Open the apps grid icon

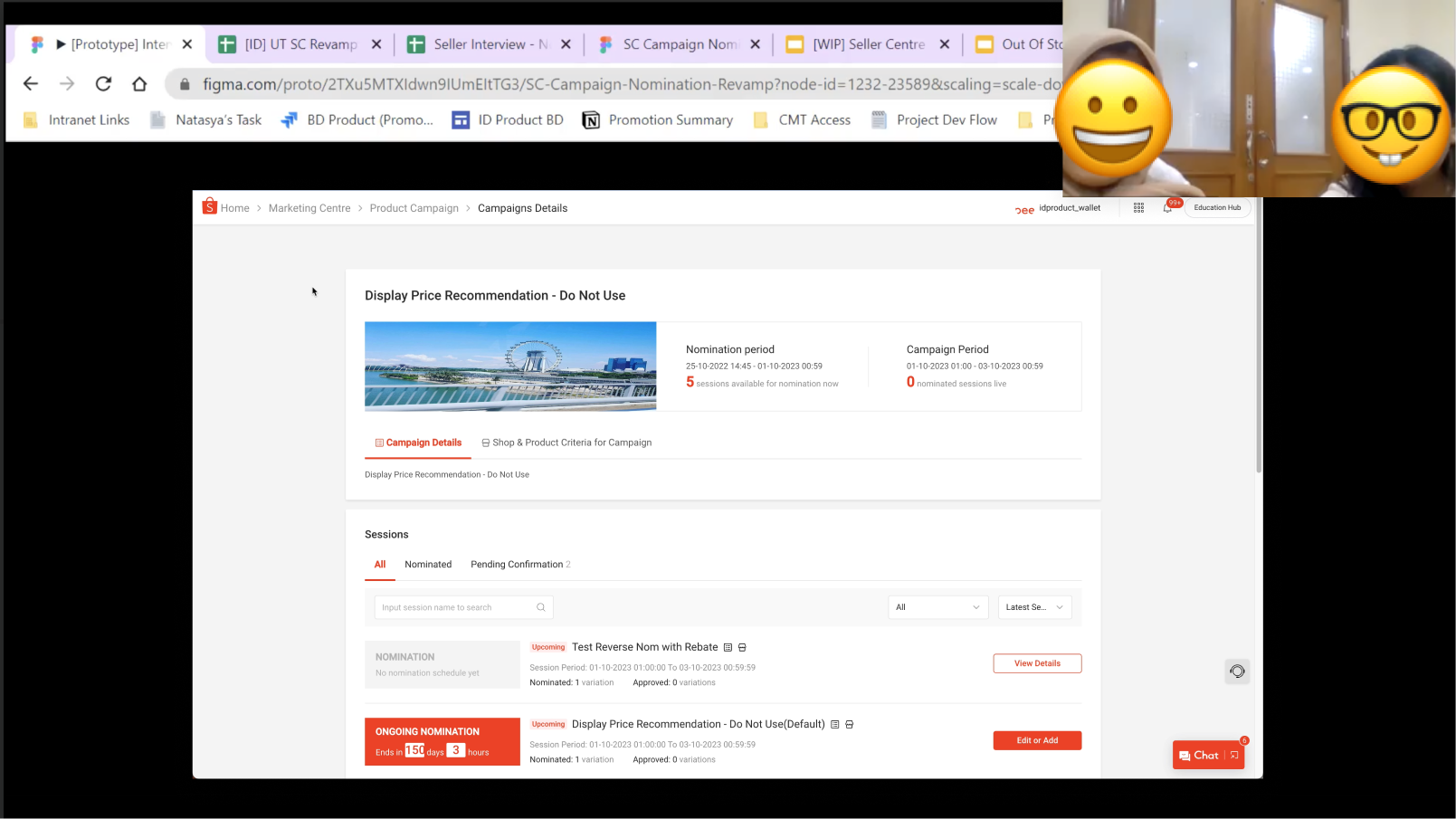(x=1138, y=207)
